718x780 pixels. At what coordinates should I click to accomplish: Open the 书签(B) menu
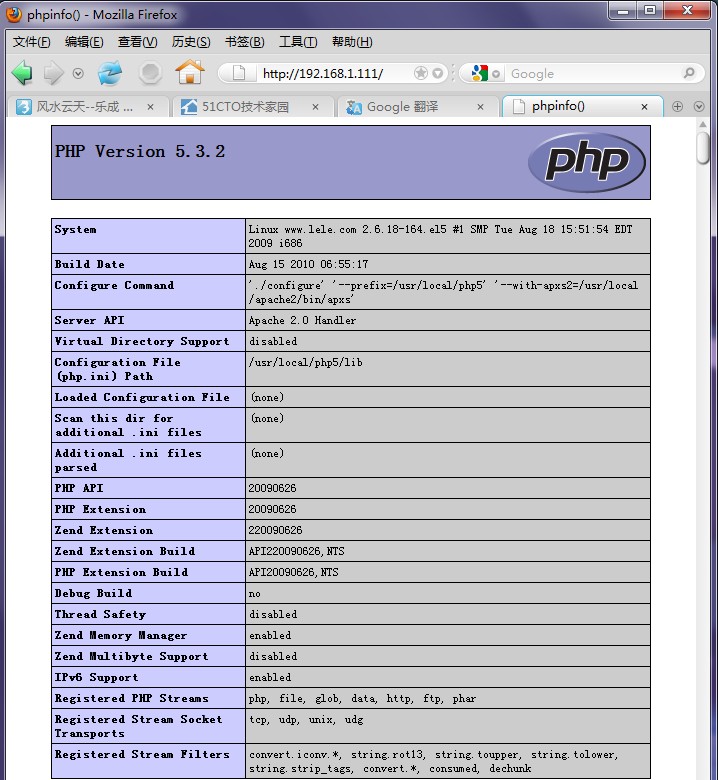(x=244, y=42)
